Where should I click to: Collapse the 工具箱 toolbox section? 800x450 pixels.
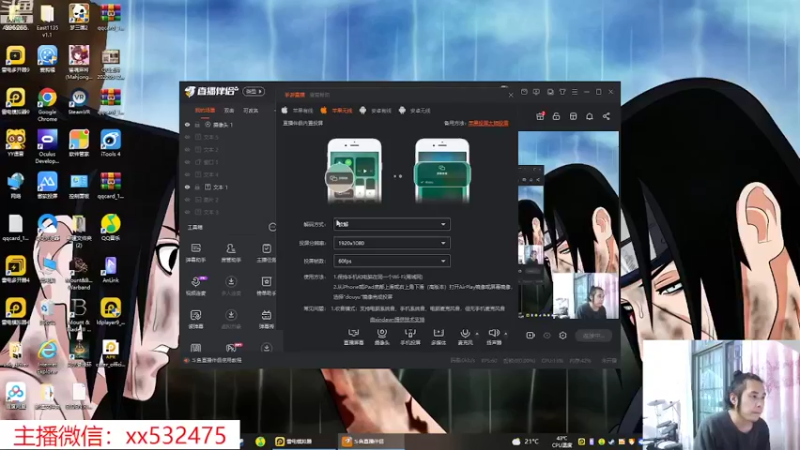coord(272,227)
